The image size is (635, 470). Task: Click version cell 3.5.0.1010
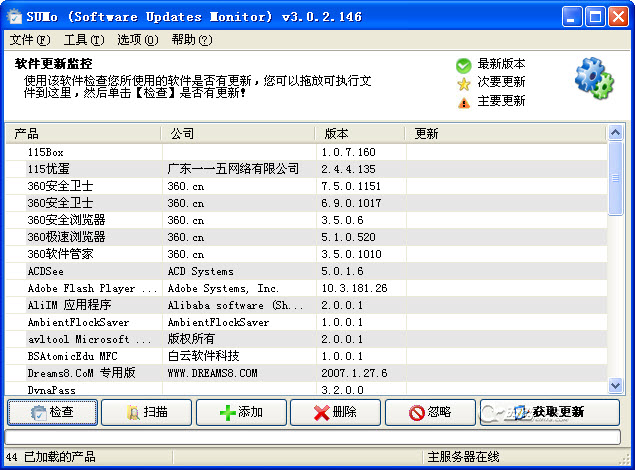pyautogui.click(x=352, y=254)
